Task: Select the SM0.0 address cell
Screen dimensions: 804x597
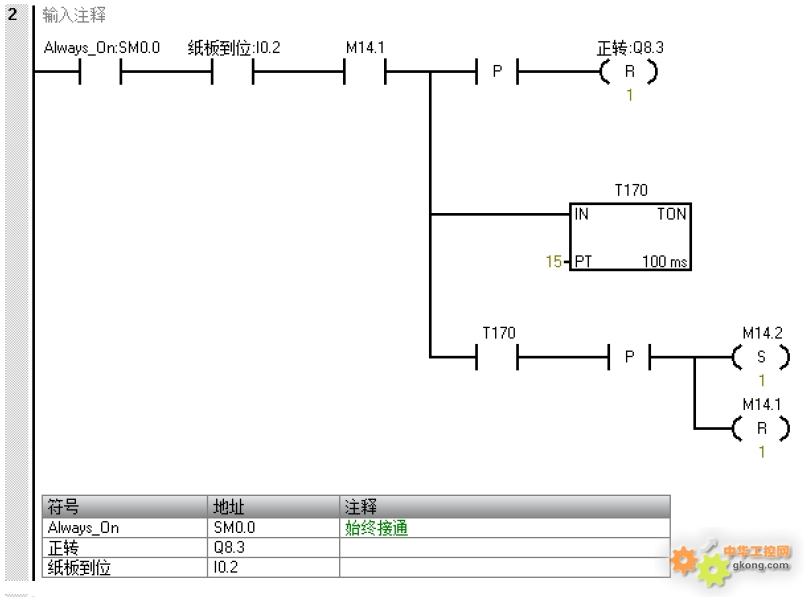Action: 274,528
